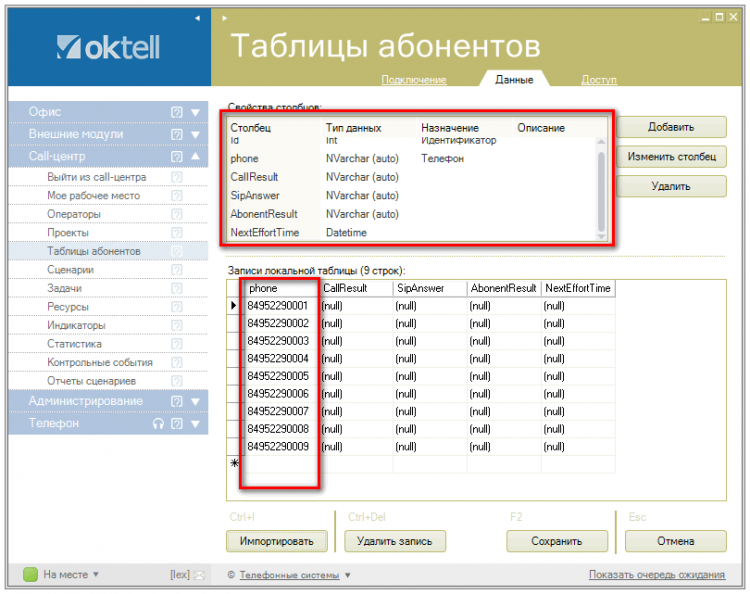Viewport: 750px width, 594px height.
Task: Click help icon next to Внешние модули
Action: point(177,135)
